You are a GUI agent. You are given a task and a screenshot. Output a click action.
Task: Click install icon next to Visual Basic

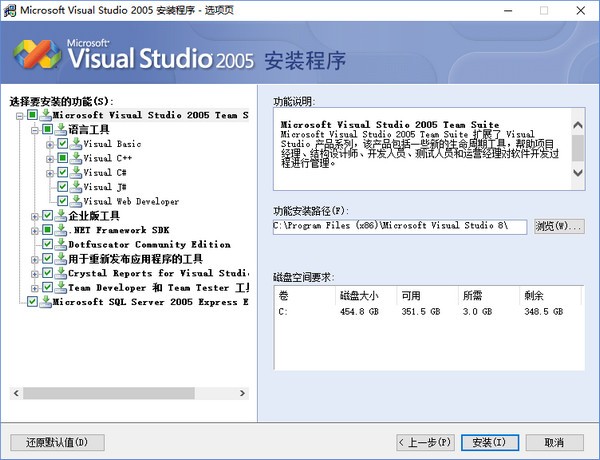click(x=76, y=144)
